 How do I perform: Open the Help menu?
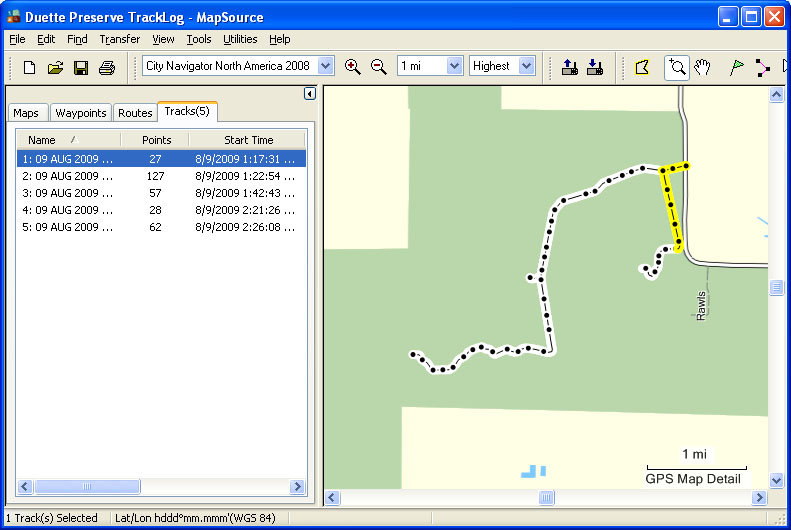pyautogui.click(x=279, y=39)
